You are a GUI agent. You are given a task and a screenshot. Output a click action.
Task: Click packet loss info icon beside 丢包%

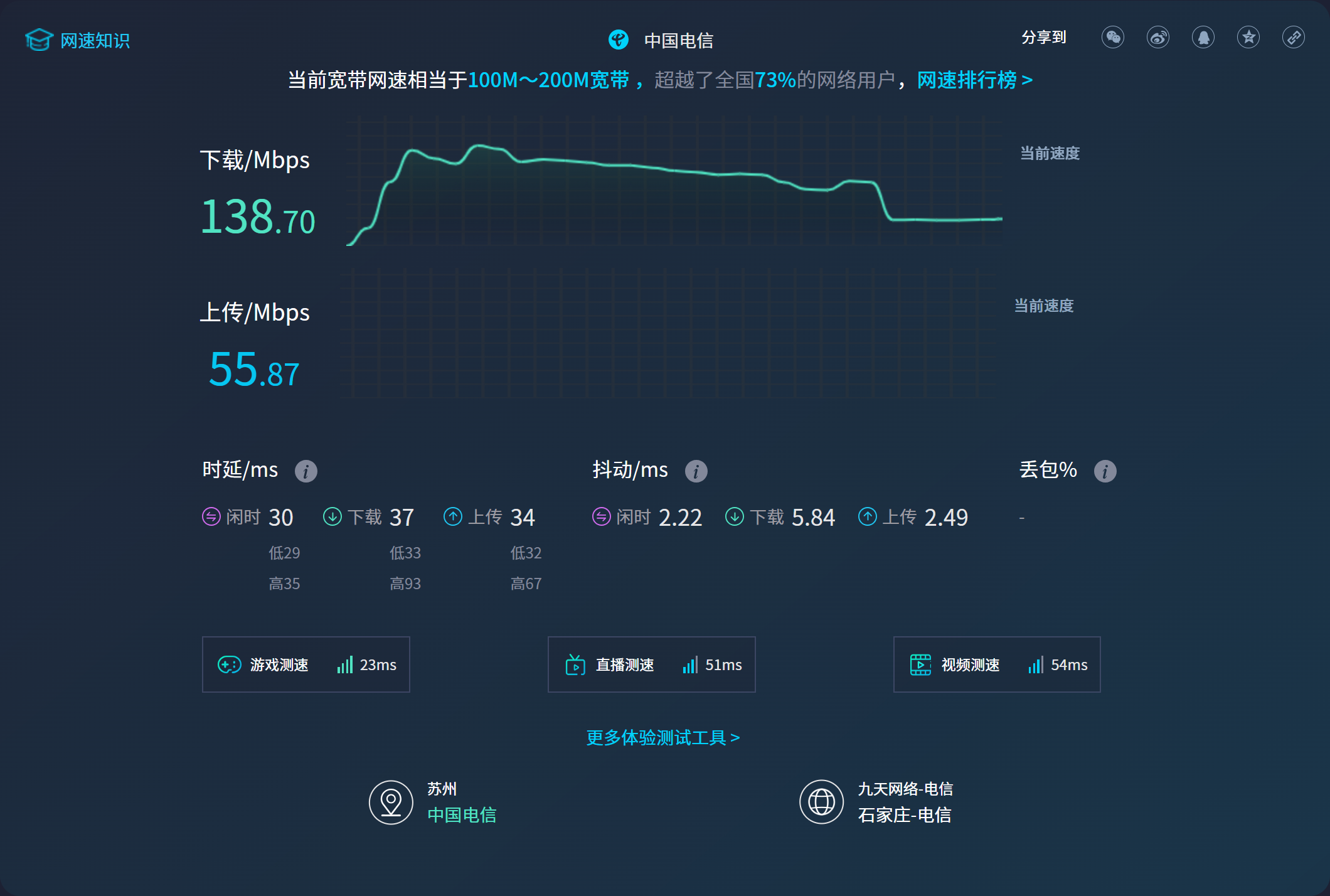1105,471
